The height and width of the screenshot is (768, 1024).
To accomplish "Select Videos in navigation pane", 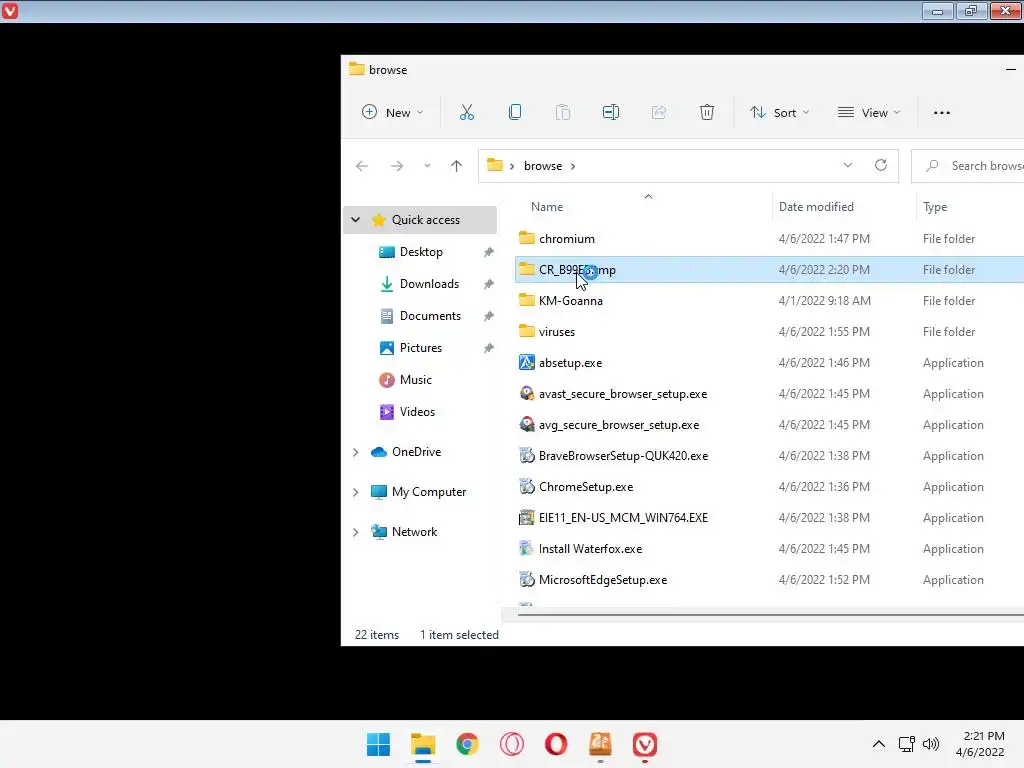I will pos(417,411).
